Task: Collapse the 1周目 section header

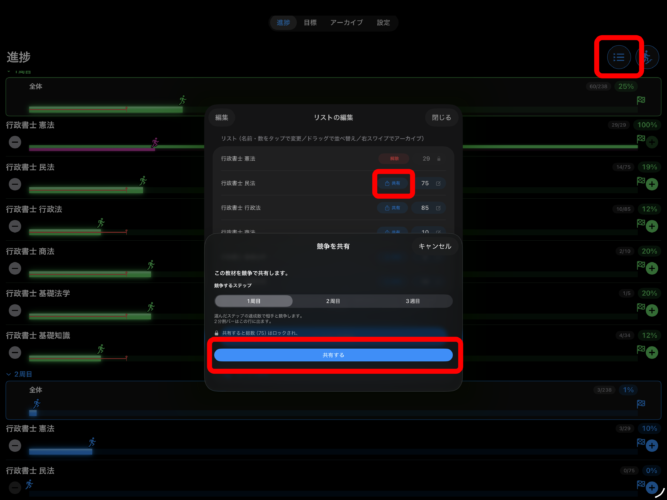Action: 19,72
